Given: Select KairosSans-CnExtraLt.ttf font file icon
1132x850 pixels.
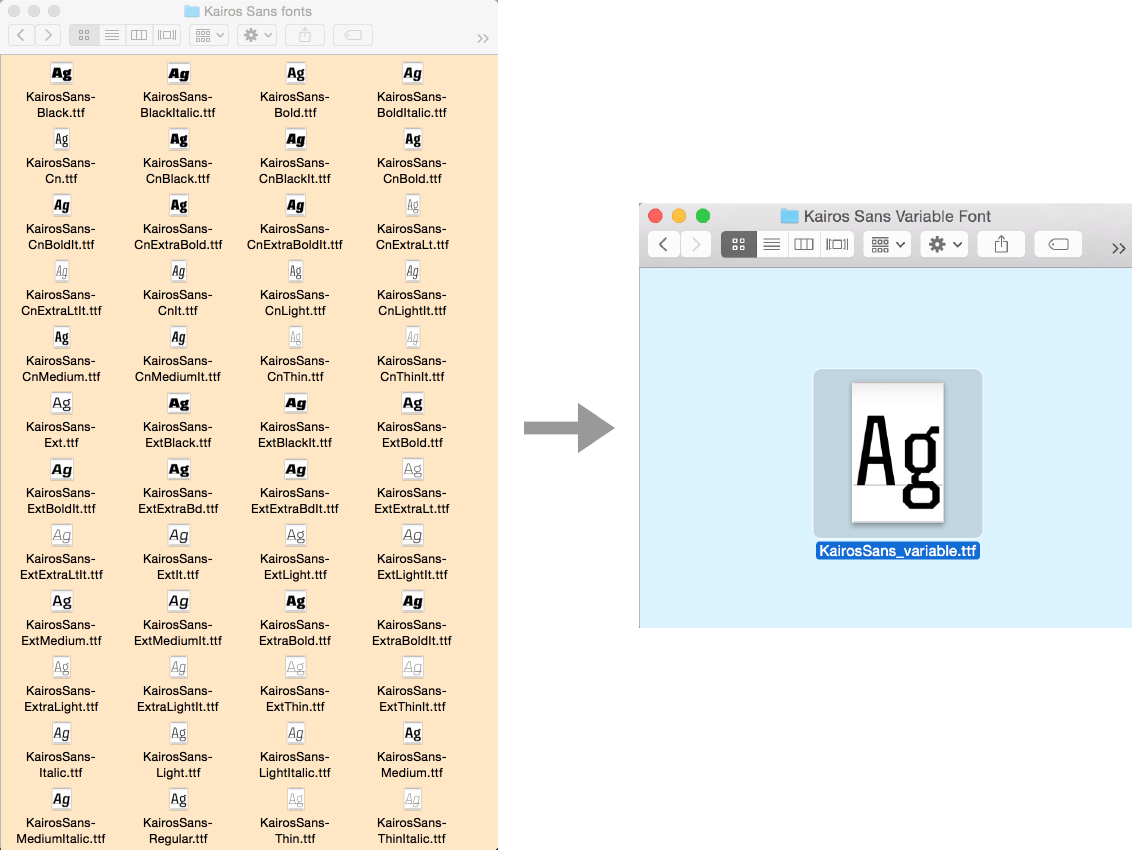Looking at the screenshot, I should click(412, 205).
